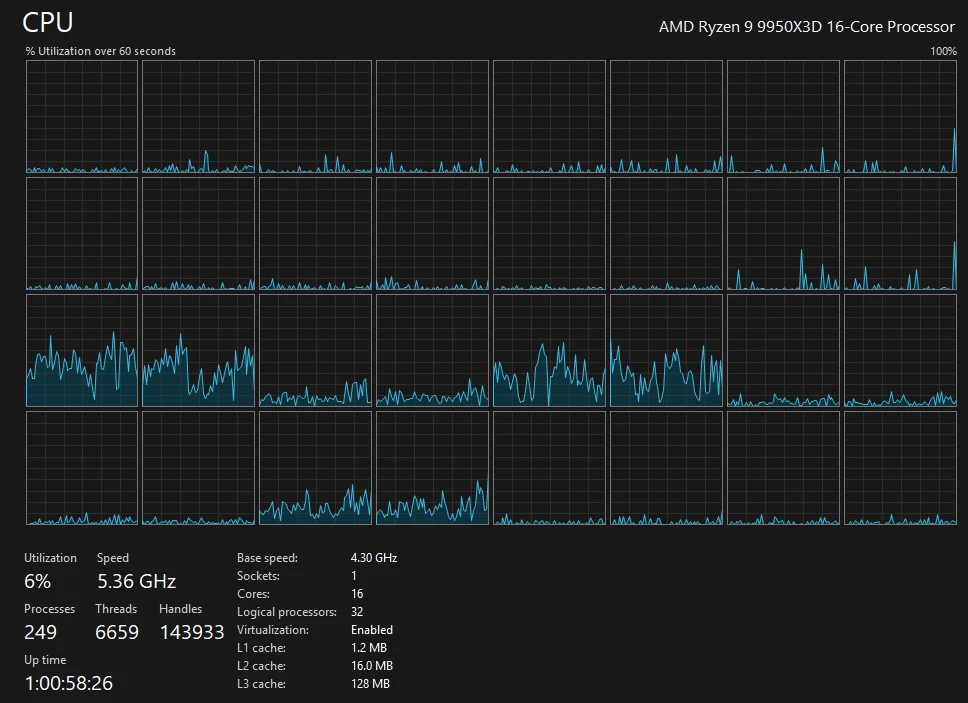Click the last graph in the top row
Screen dimensions: 968x703
pyautogui.click(x=900, y=117)
